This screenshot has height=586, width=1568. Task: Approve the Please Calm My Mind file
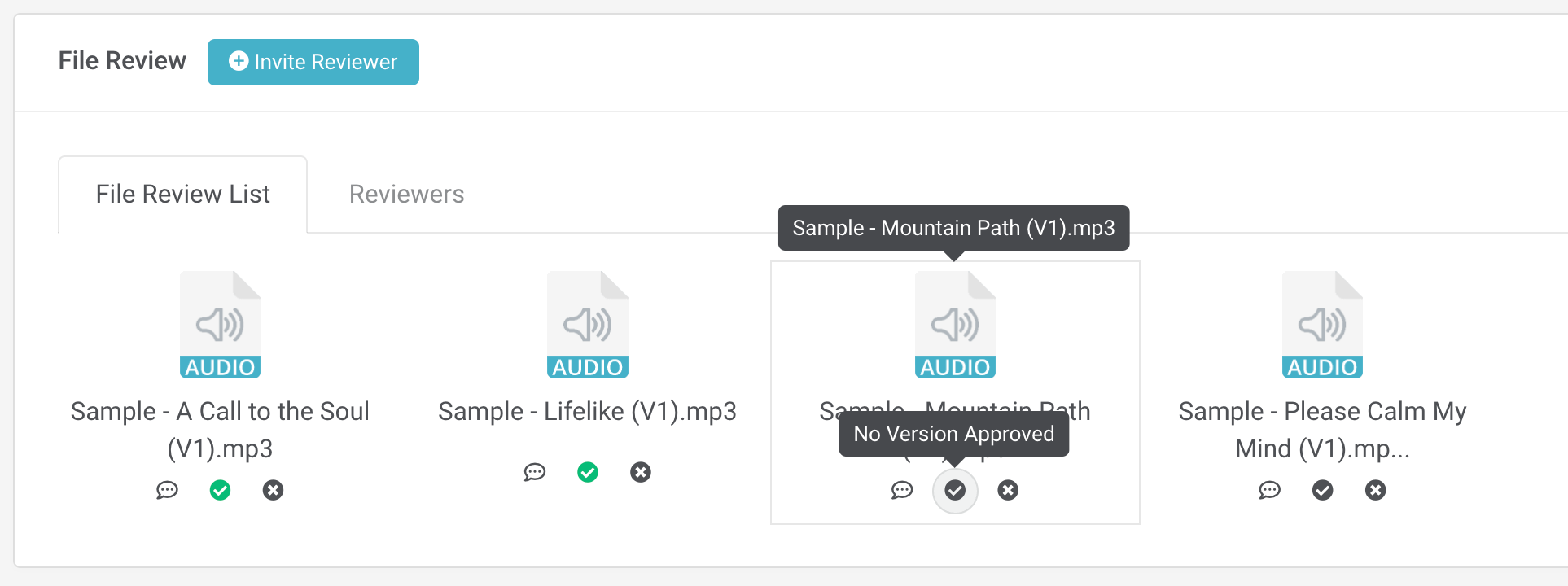click(1322, 490)
